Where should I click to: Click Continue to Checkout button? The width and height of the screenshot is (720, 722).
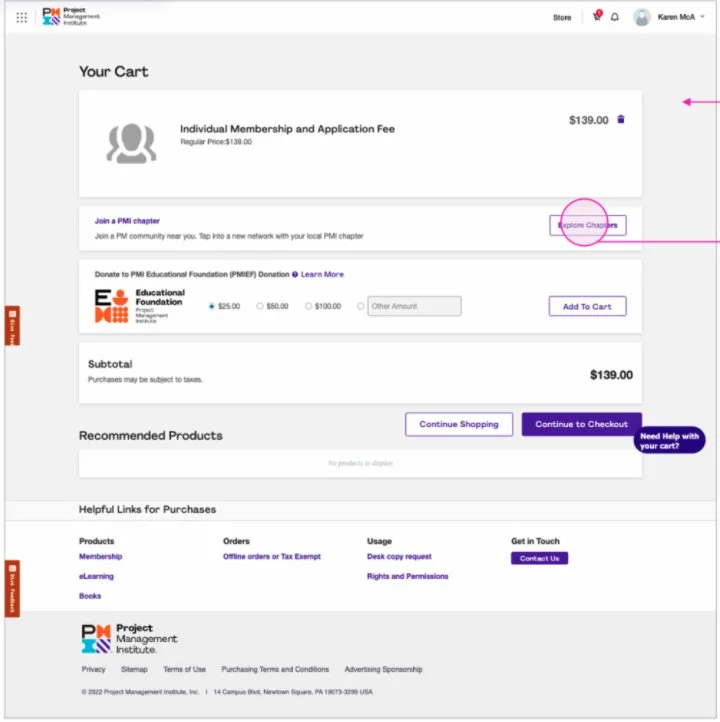point(581,424)
